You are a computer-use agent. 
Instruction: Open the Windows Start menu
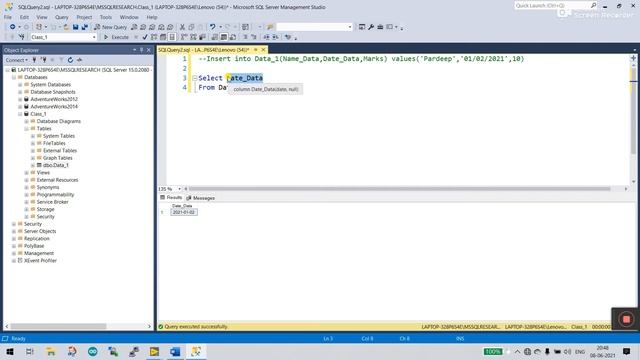[10, 351]
